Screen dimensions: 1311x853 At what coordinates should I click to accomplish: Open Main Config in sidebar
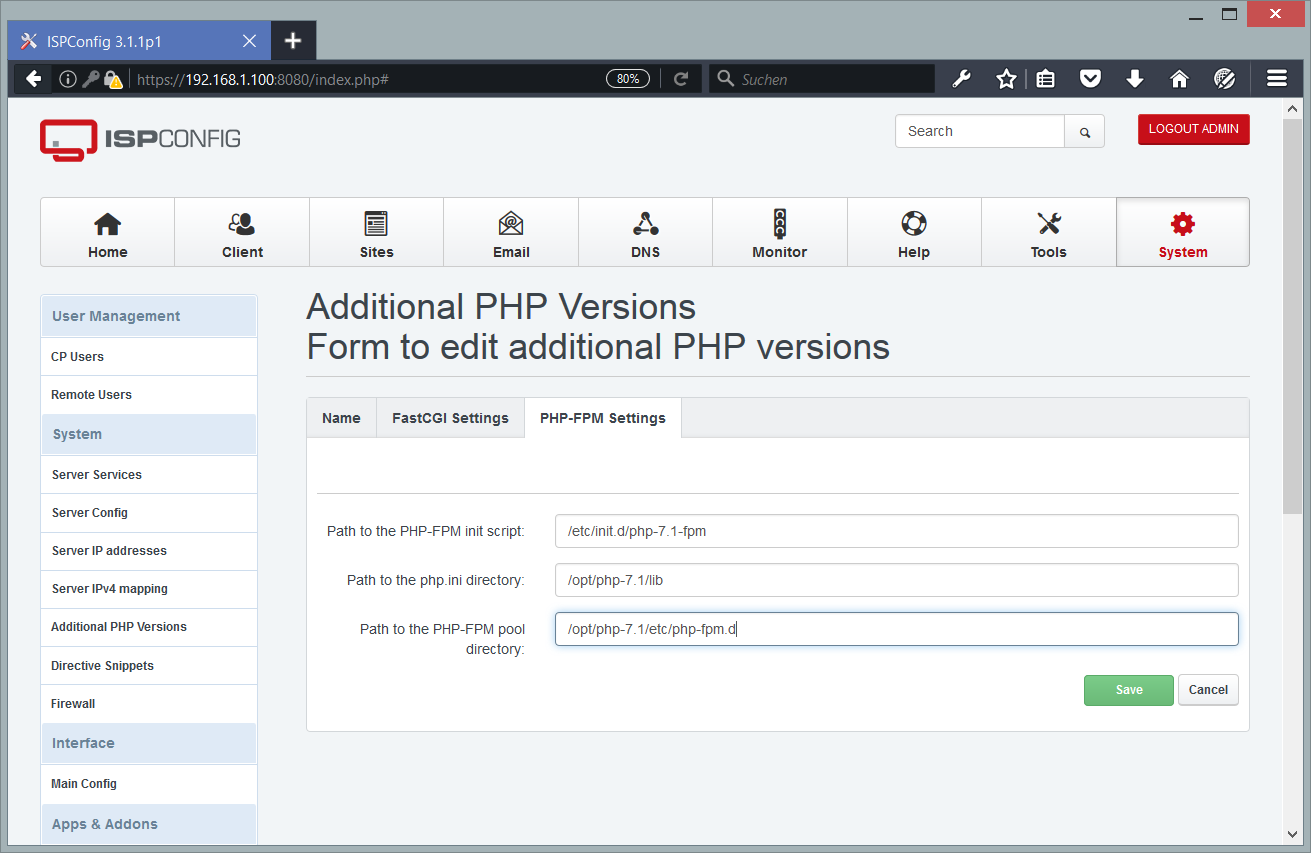click(149, 784)
